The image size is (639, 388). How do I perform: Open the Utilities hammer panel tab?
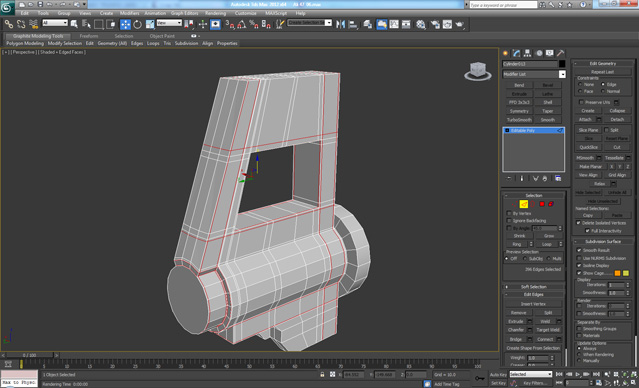561,53
